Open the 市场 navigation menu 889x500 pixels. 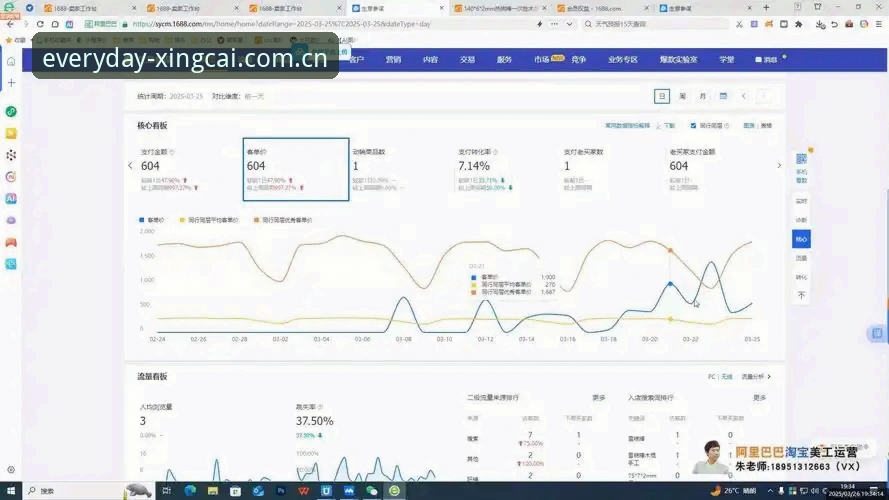(542, 60)
